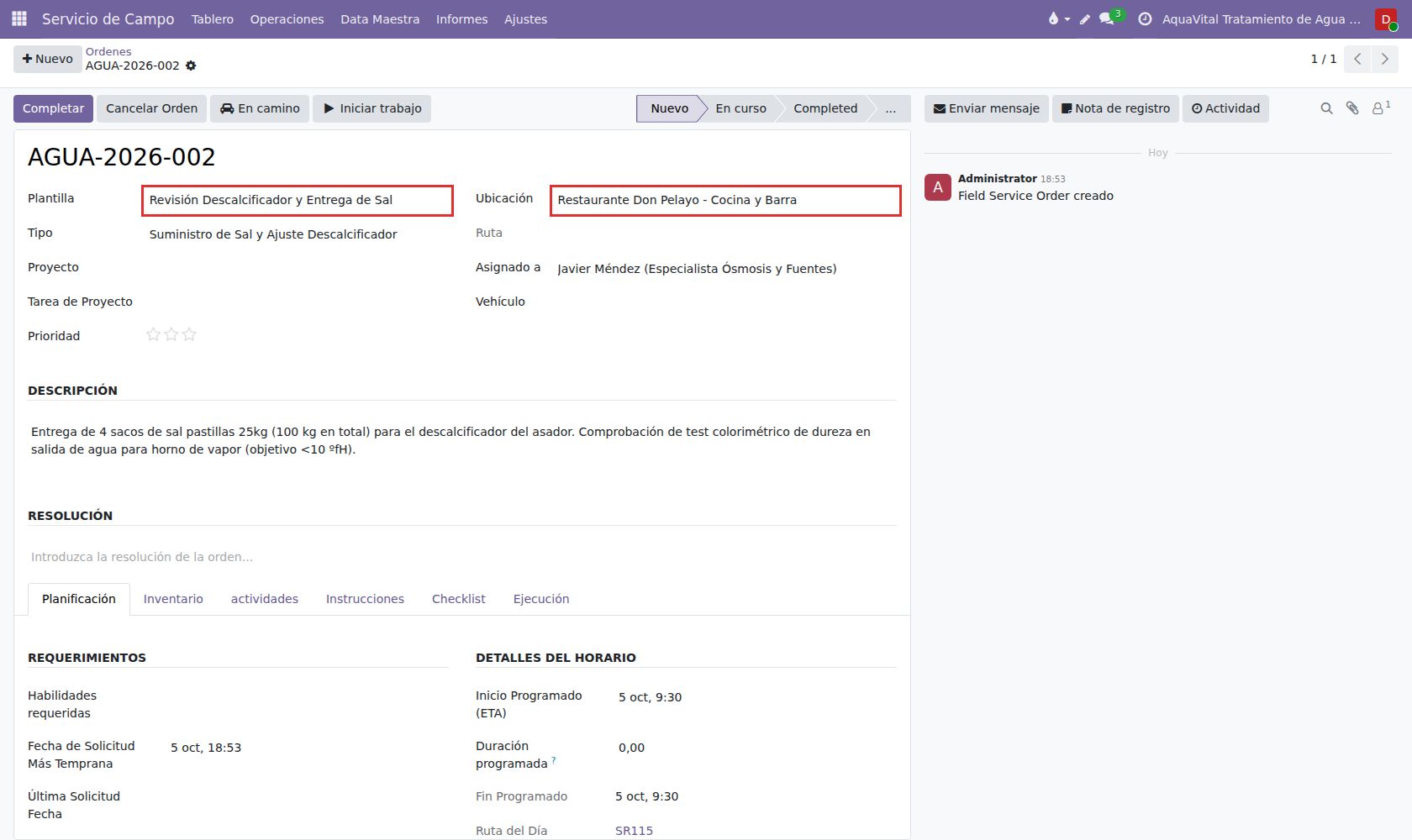Screen dimensions: 1412x840
Task: Open the Tablero menu
Action: [x=213, y=18]
